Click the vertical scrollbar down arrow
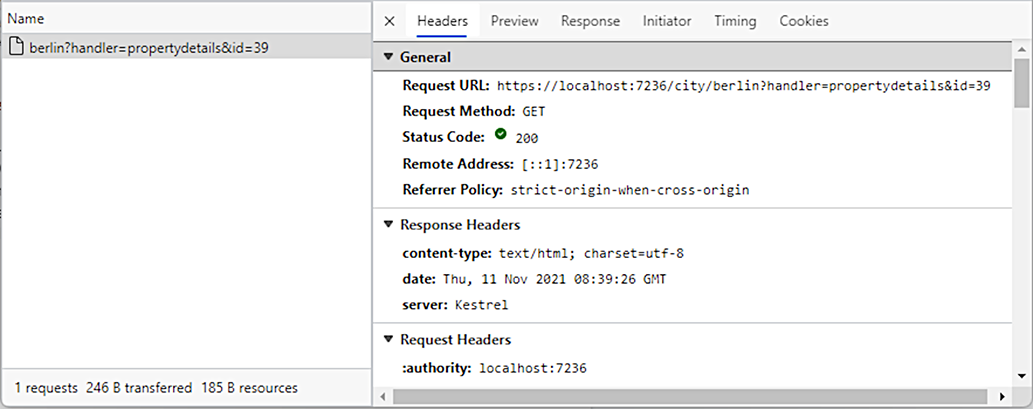 1022,377
